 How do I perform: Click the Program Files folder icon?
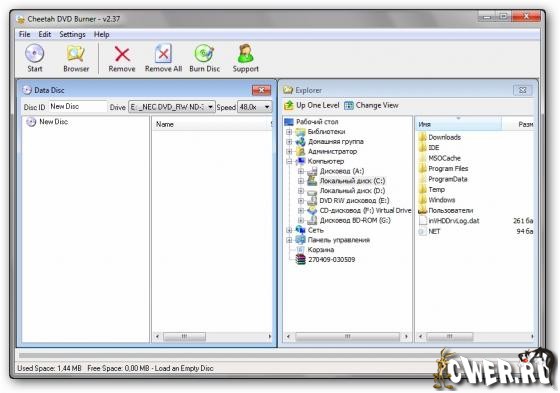pos(422,168)
